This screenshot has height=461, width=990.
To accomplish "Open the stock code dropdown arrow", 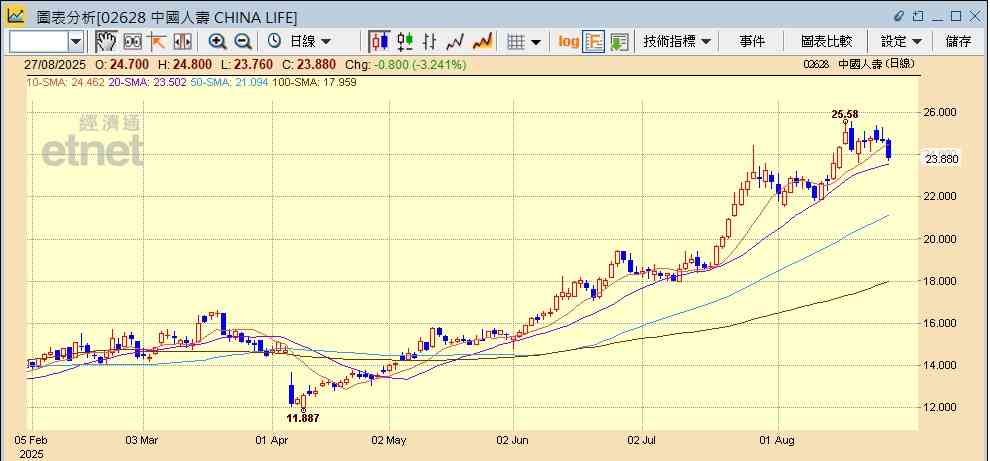I will point(76,42).
